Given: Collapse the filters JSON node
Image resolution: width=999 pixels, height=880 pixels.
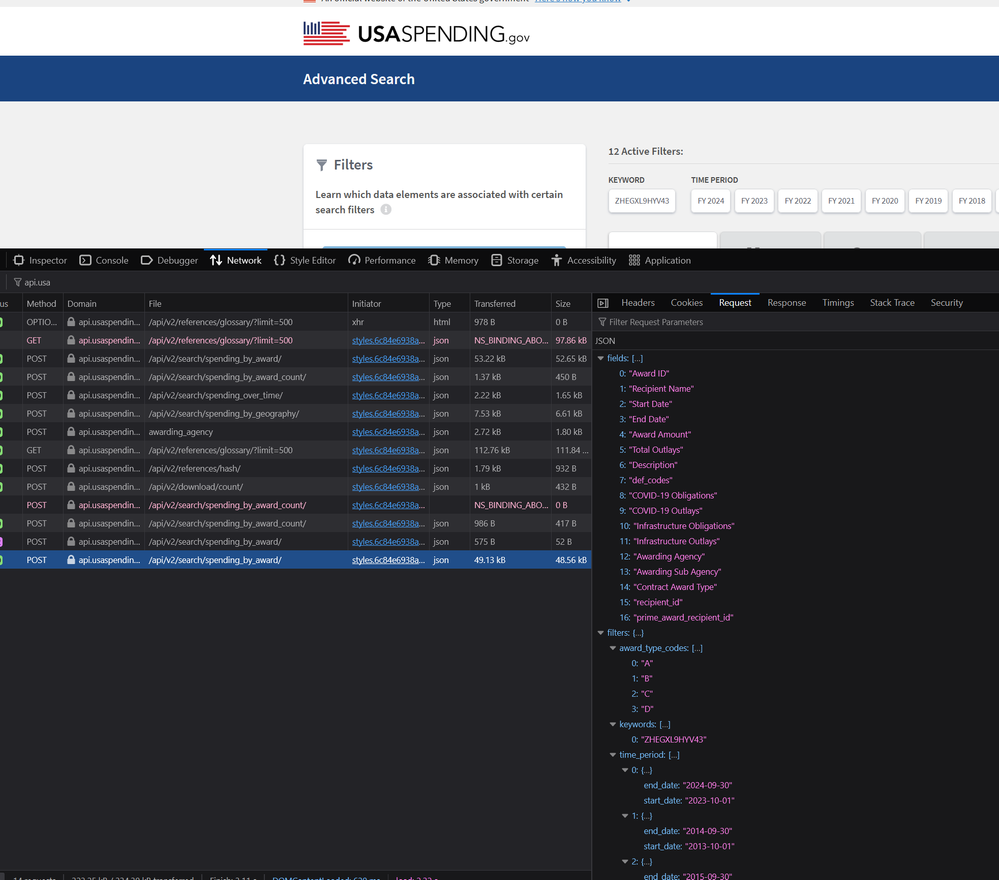Looking at the screenshot, I should [x=601, y=633].
